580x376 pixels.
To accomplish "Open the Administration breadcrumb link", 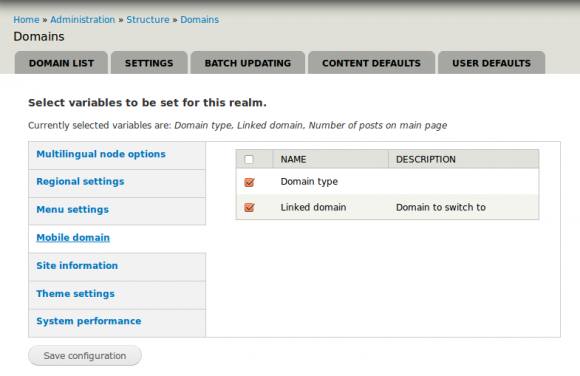I will (82, 20).
